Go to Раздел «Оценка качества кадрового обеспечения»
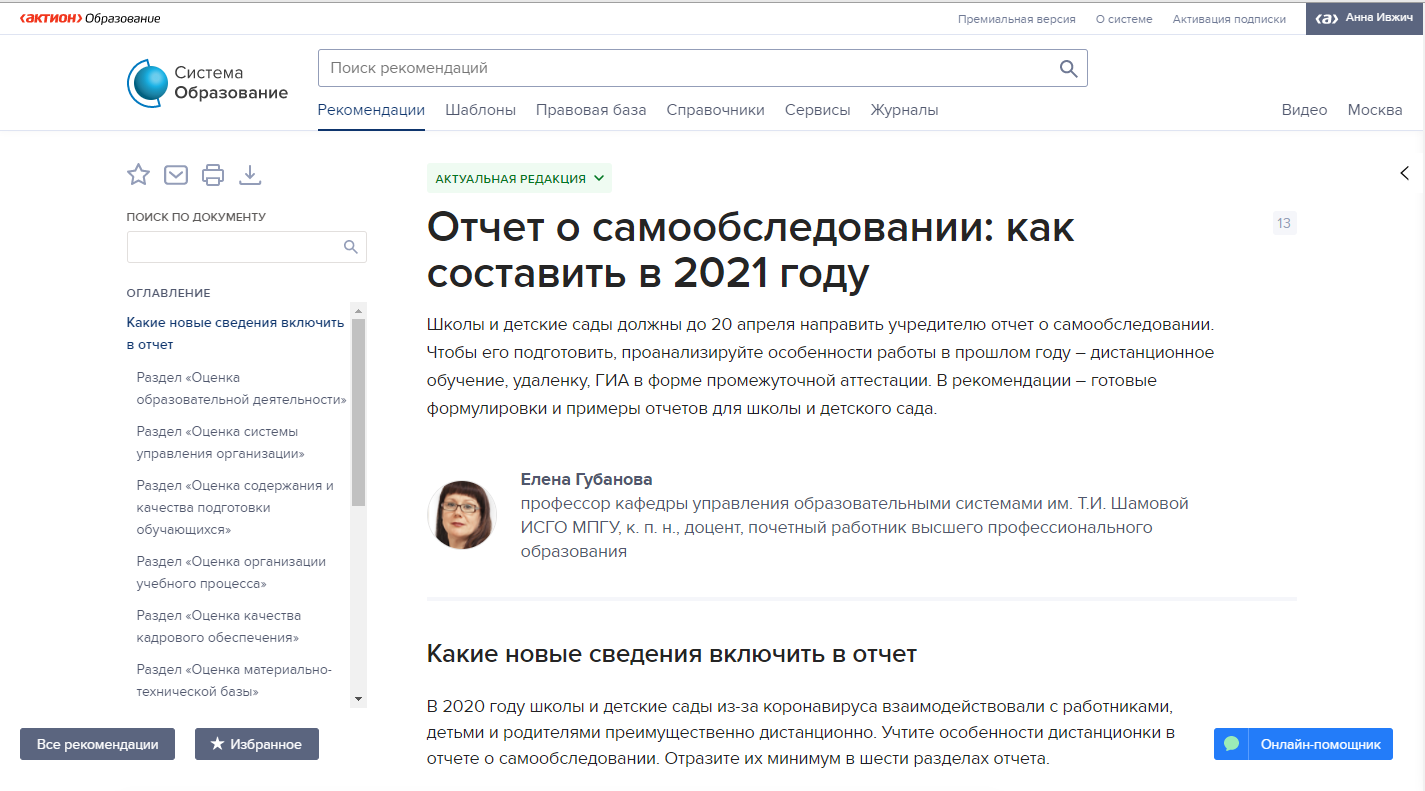The height and width of the screenshot is (791, 1425). pyautogui.click(x=218, y=626)
